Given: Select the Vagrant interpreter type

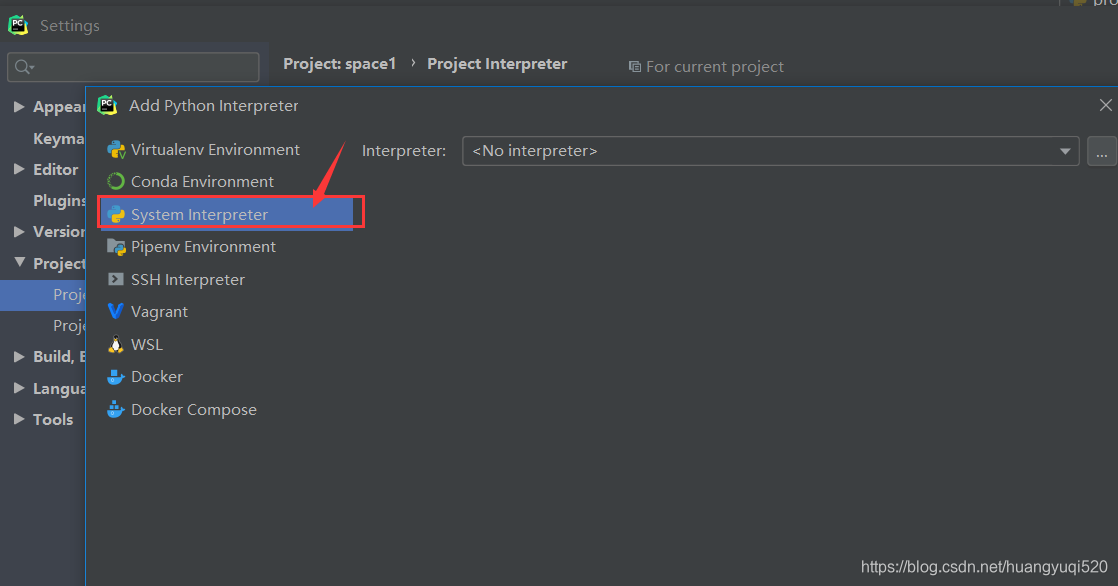Looking at the screenshot, I should coord(157,311).
